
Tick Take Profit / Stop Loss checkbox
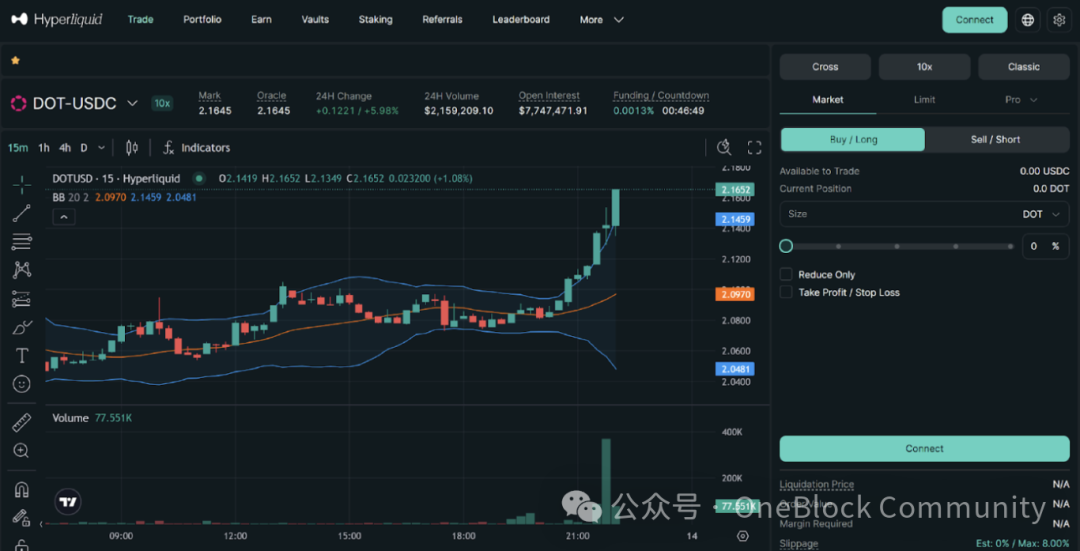786,292
